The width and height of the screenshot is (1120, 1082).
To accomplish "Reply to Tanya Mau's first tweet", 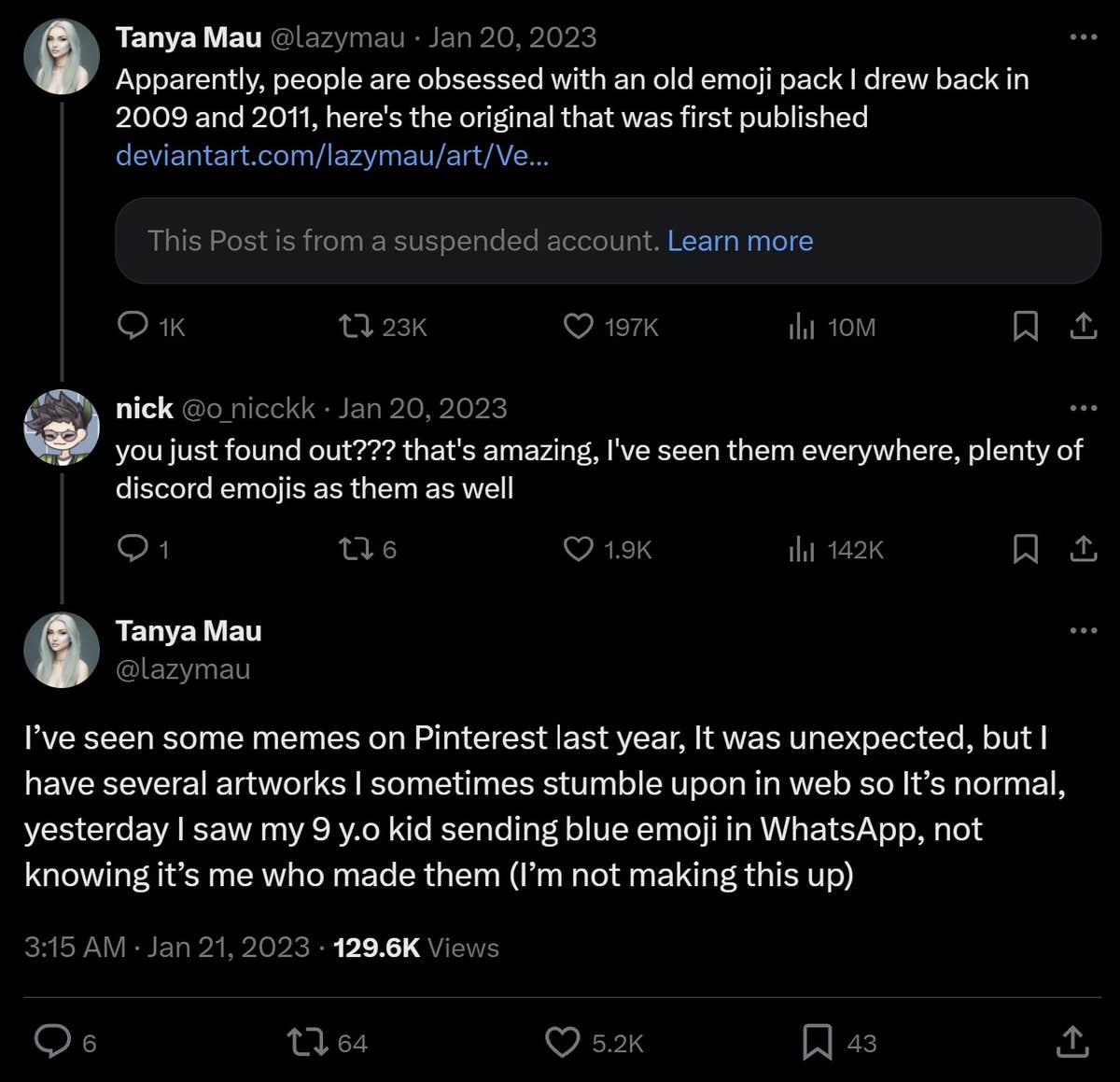I will tap(133, 327).
